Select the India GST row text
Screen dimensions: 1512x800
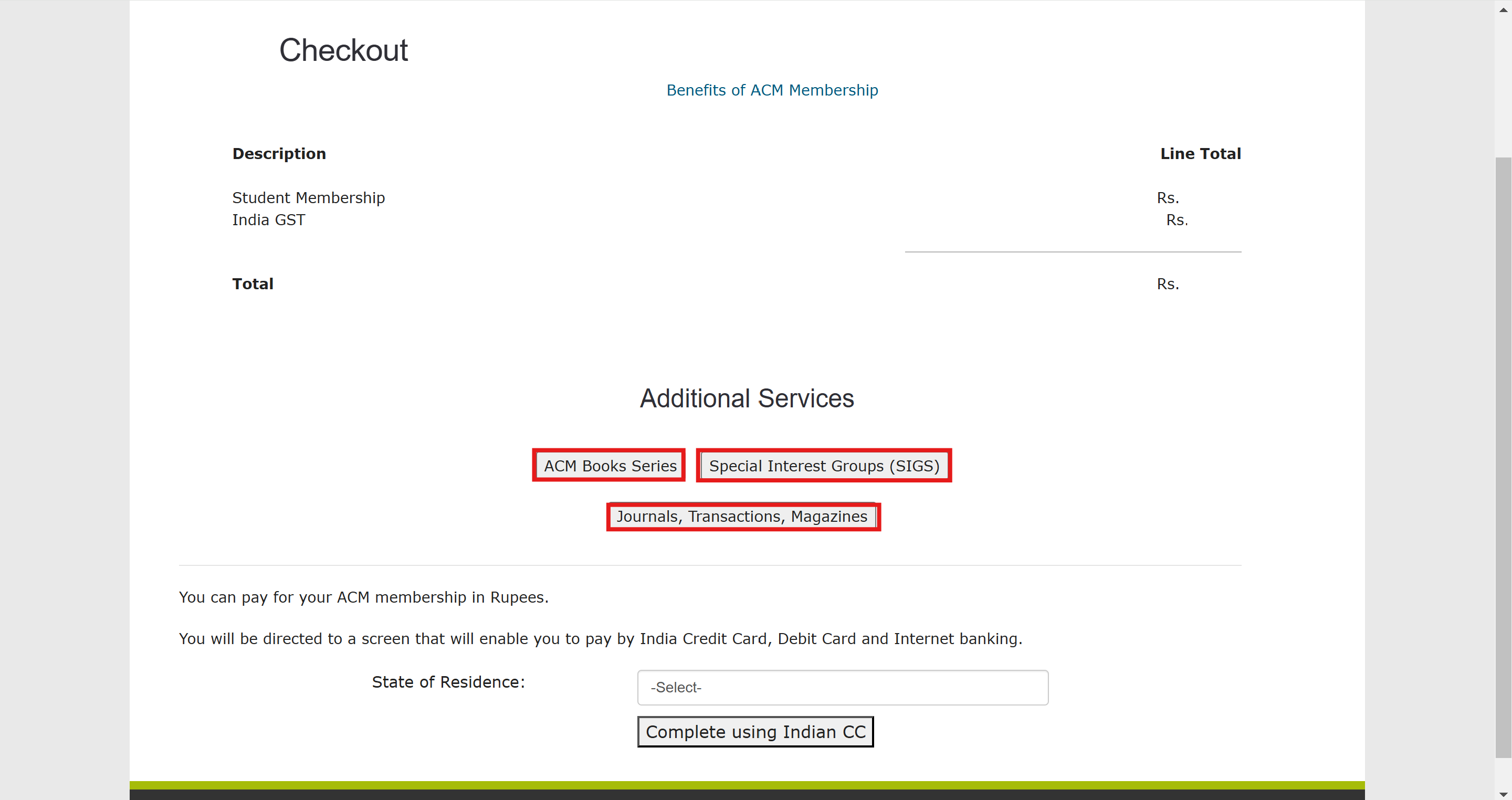point(268,220)
